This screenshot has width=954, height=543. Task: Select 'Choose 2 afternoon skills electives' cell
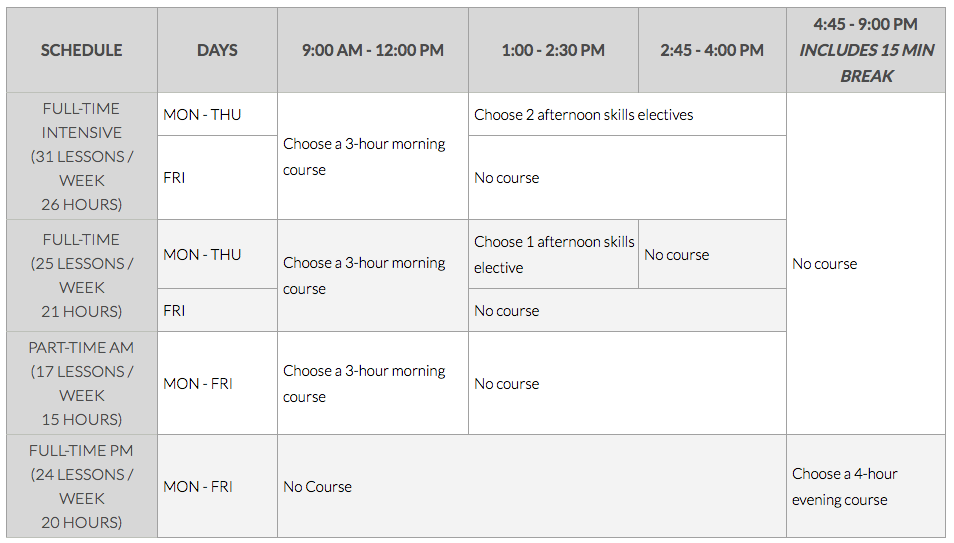click(x=627, y=114)
